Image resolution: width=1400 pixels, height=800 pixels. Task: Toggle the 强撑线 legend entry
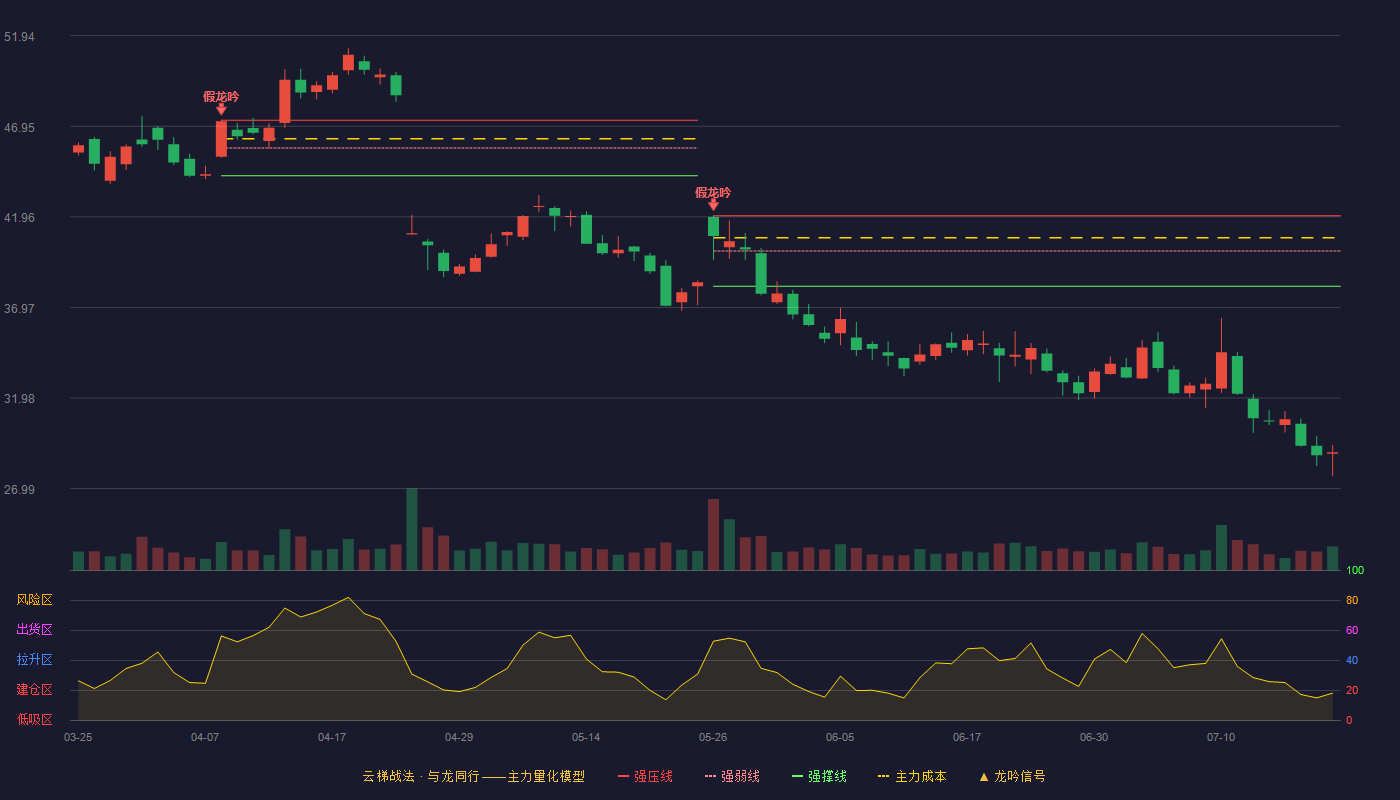click(x=819, y=776)
